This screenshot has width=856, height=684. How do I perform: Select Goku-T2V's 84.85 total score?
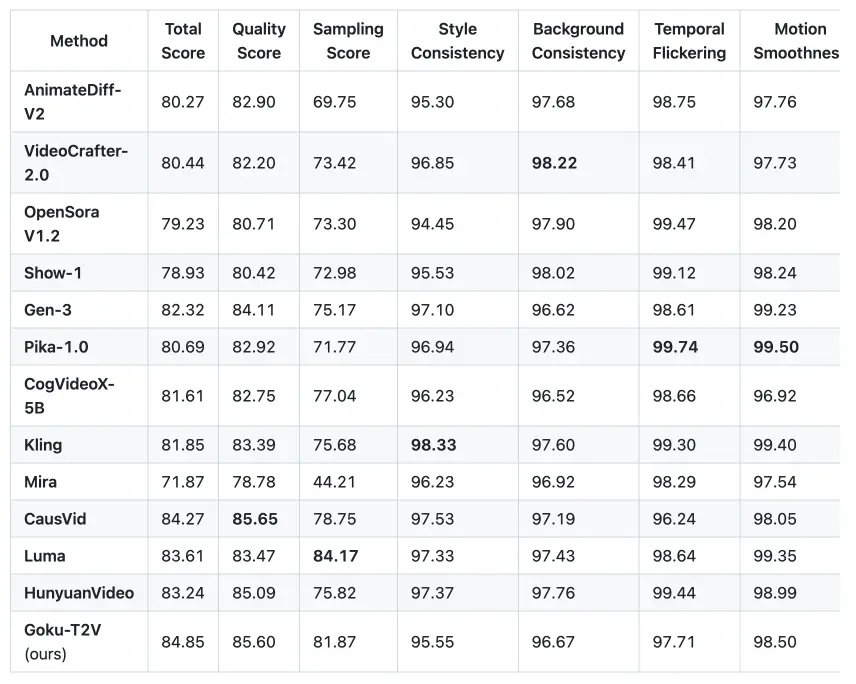[183, 642]
